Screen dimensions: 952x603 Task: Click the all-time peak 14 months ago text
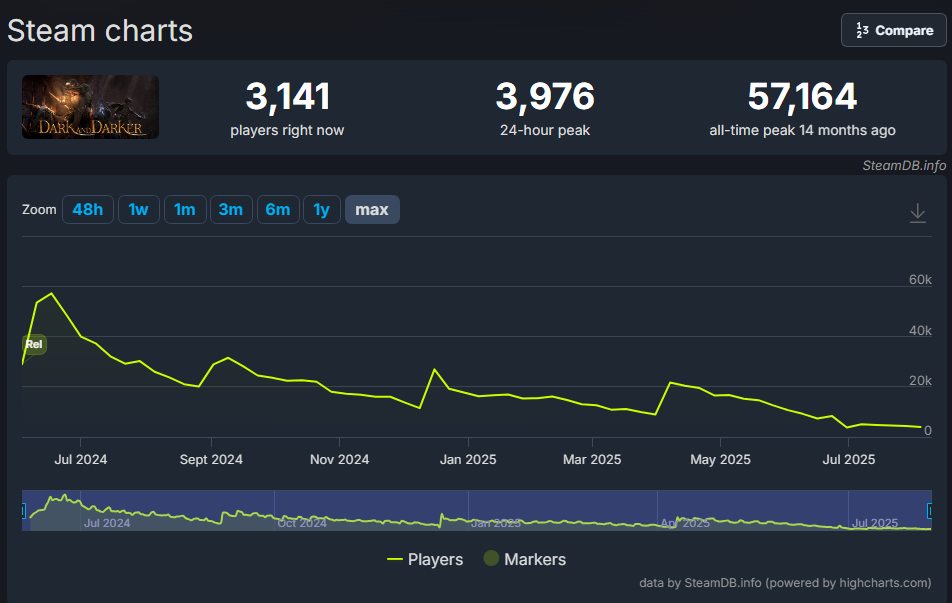(x=802, y=131)
